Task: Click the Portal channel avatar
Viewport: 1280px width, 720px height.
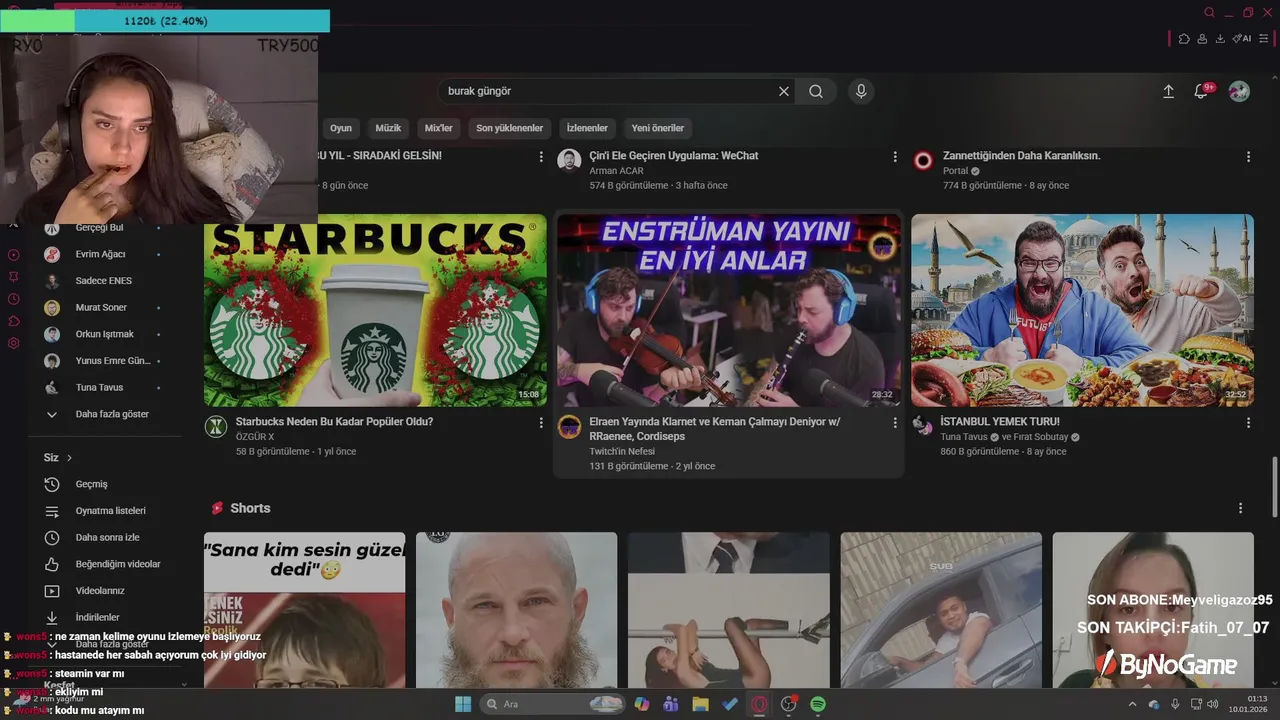Action: (x=923, y=161)
